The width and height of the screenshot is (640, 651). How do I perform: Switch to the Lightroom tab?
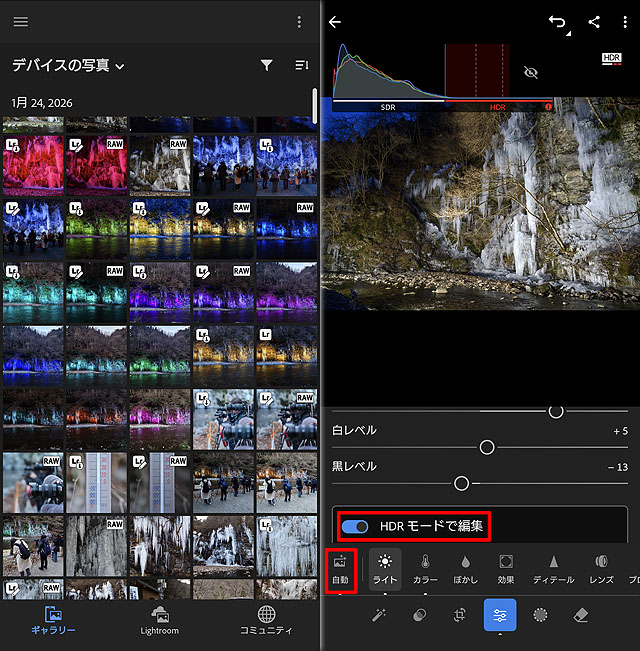tap(160, 620)
